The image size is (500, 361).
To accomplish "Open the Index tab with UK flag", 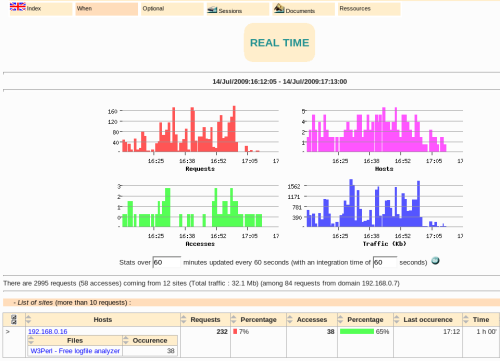I will (41, 9).
